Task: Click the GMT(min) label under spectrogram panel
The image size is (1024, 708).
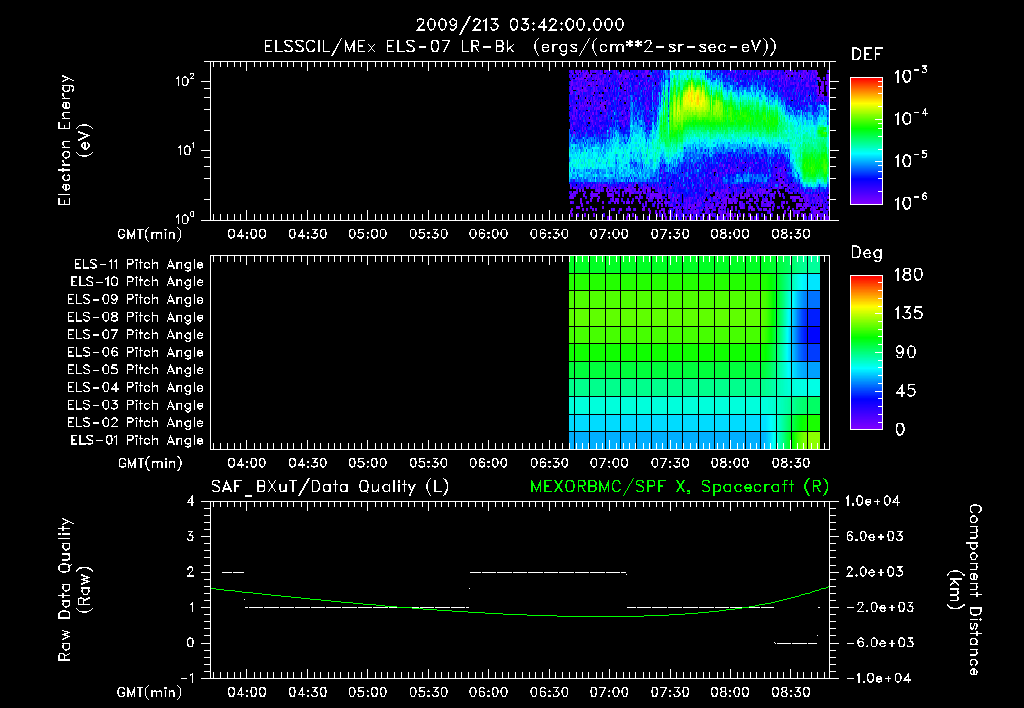Action: pos(150,234)
